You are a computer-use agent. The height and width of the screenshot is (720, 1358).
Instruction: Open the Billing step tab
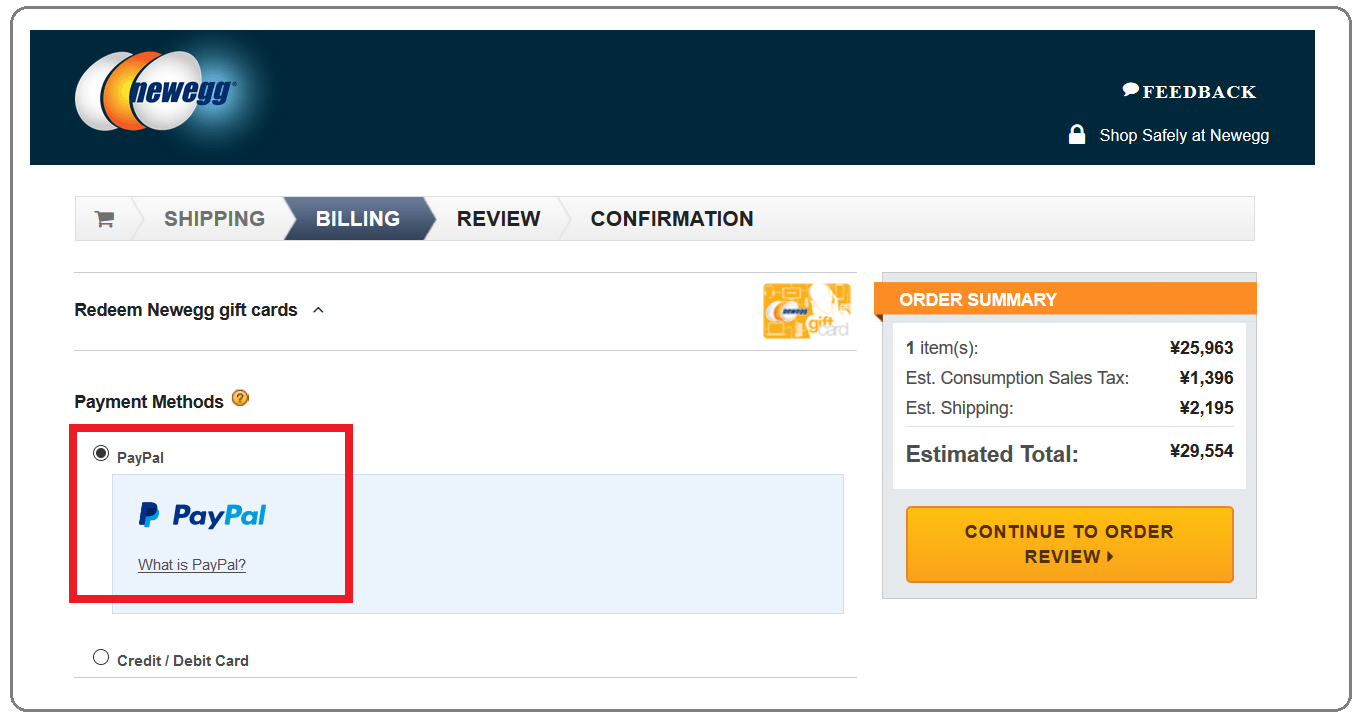pos(358,219)
